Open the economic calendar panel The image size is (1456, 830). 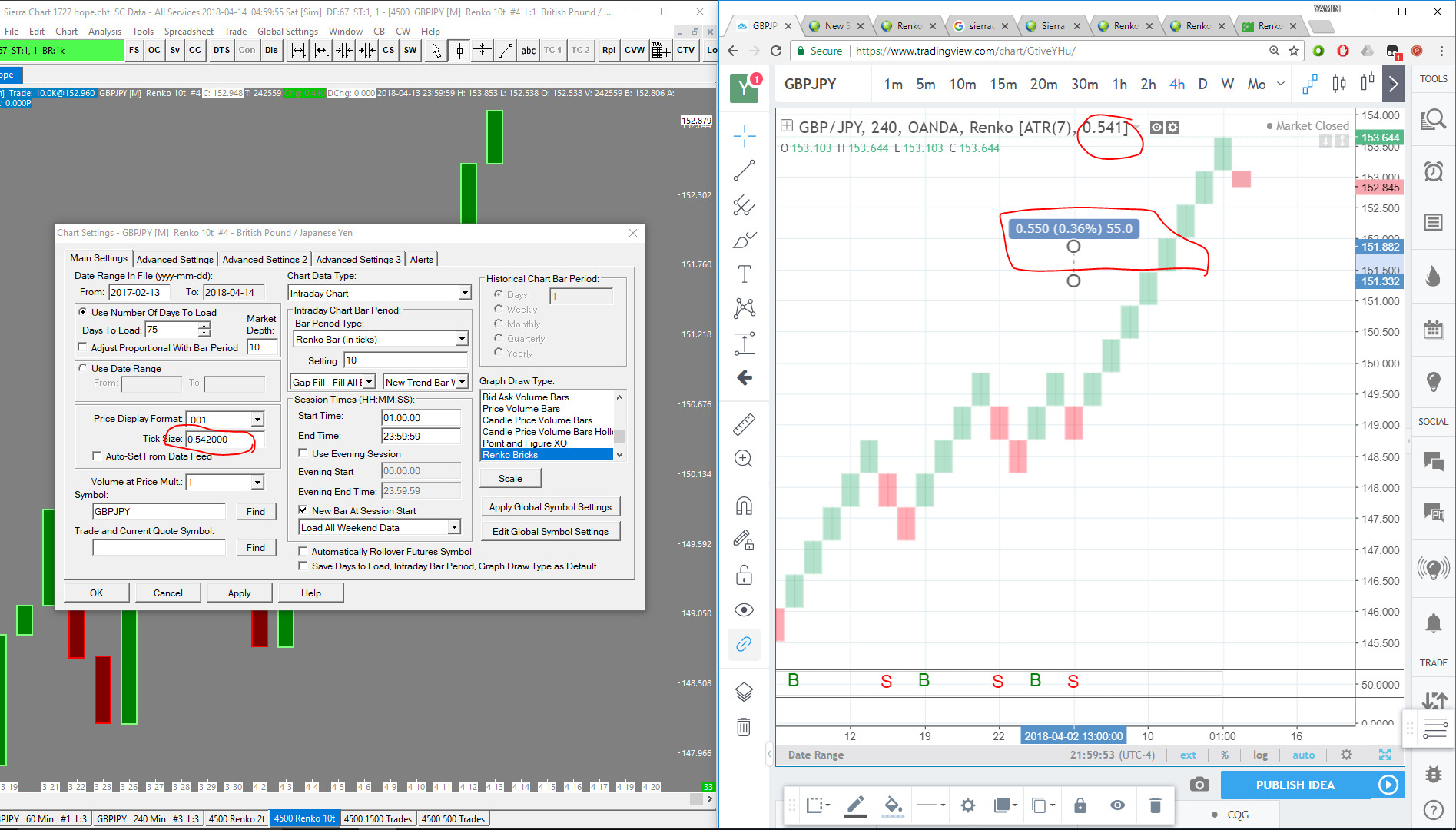pos(1434,330)
